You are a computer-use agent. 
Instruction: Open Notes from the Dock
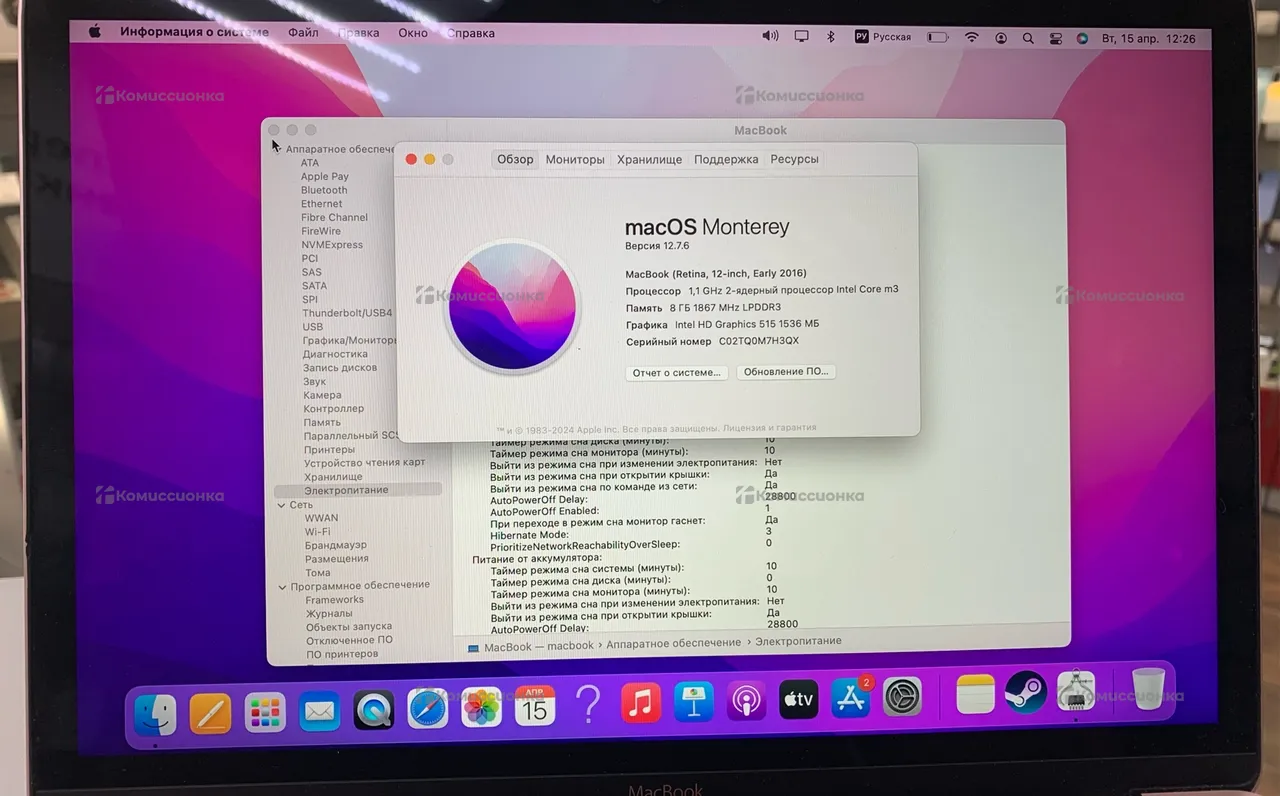[975, 693]
